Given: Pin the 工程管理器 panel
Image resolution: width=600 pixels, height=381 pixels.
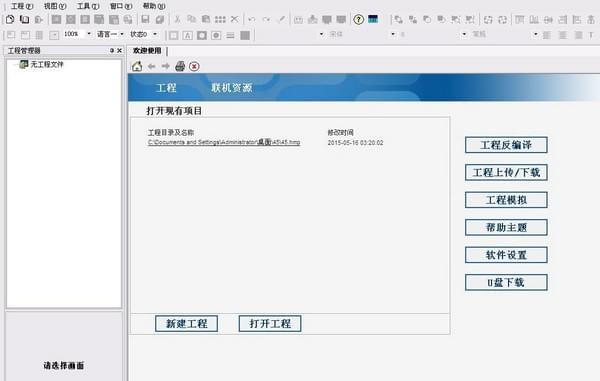Looking at the screenshot, I should point(112,50).
